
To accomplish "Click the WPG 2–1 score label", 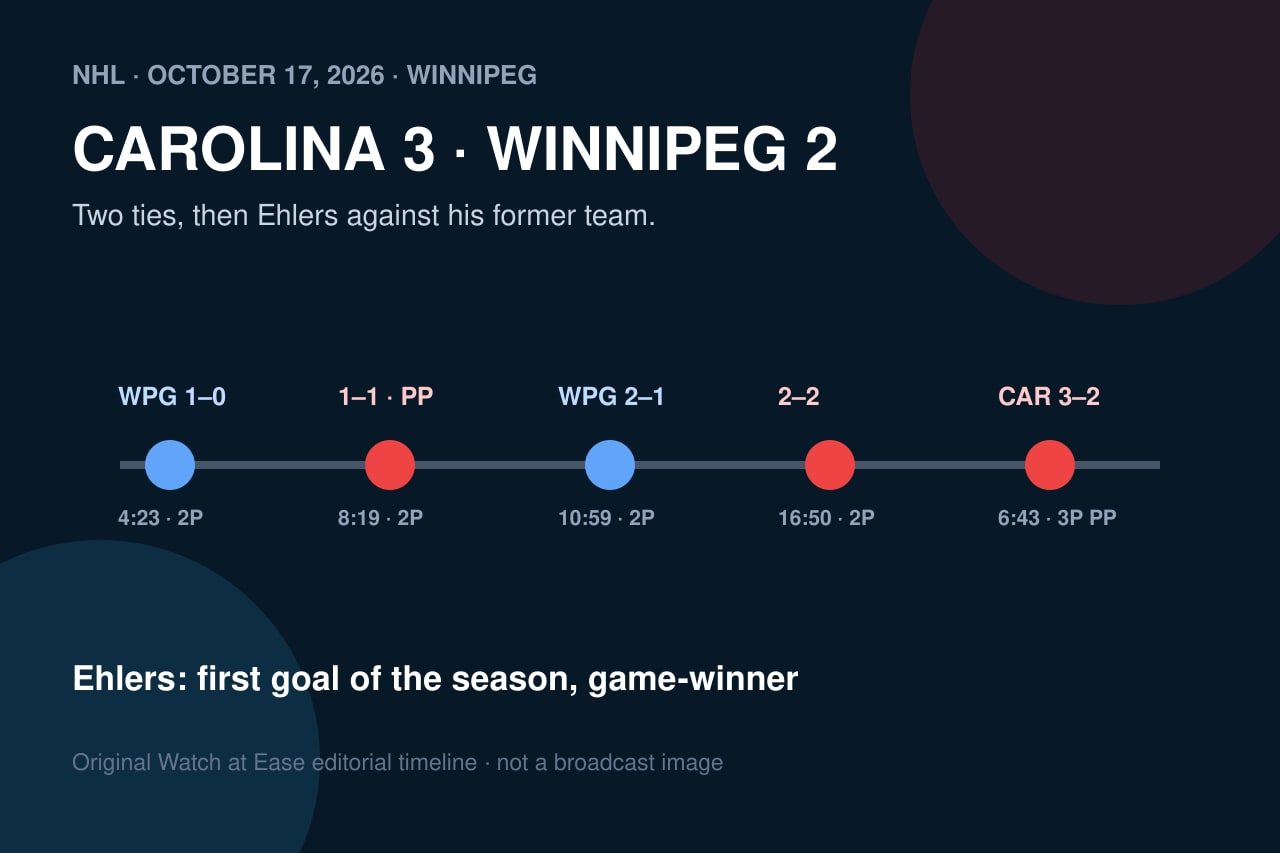I will 611,397.
